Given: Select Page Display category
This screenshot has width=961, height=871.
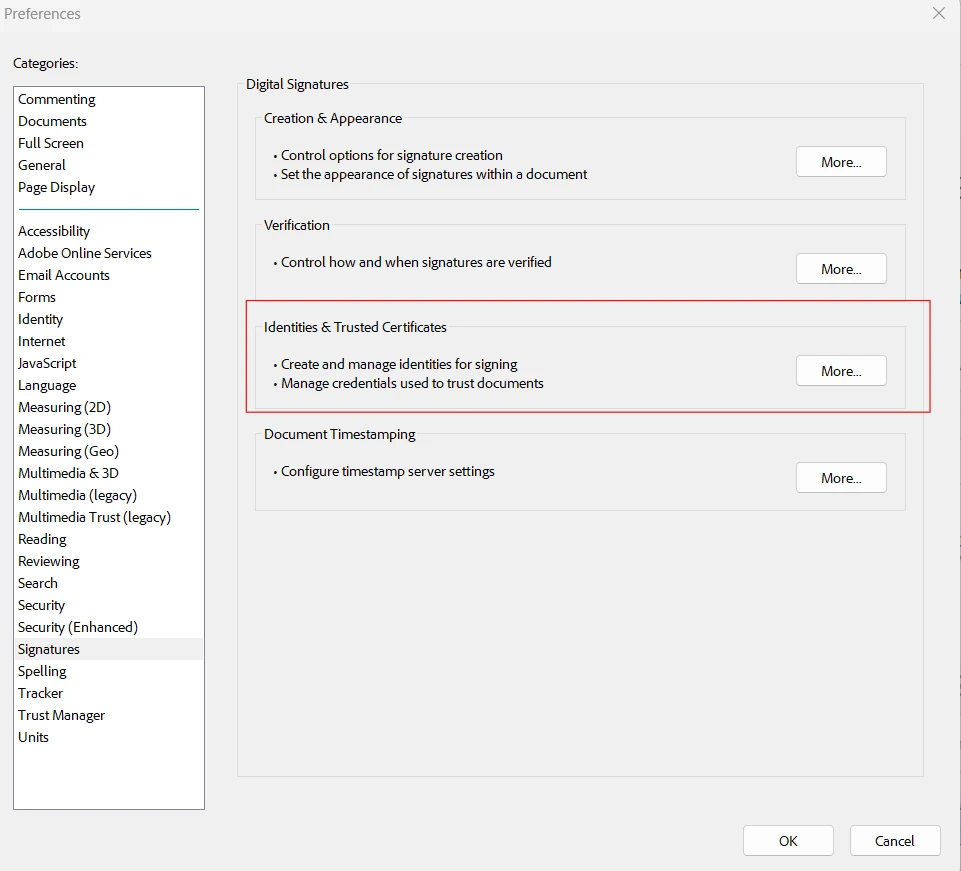Looking at the screenshot, I should (57, 187).
